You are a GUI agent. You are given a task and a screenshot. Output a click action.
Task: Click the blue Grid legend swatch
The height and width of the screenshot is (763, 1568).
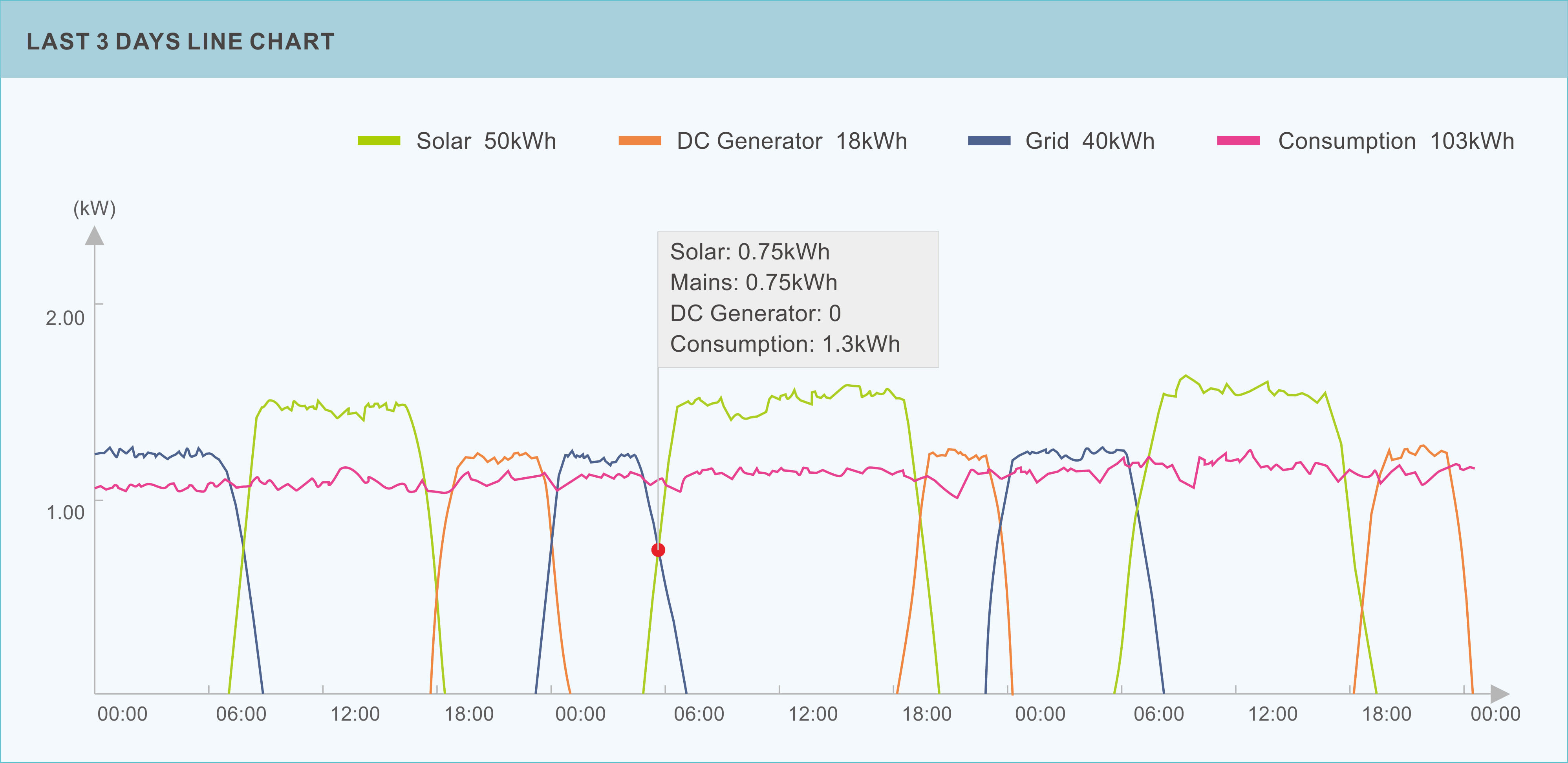[x=989, y=141]
